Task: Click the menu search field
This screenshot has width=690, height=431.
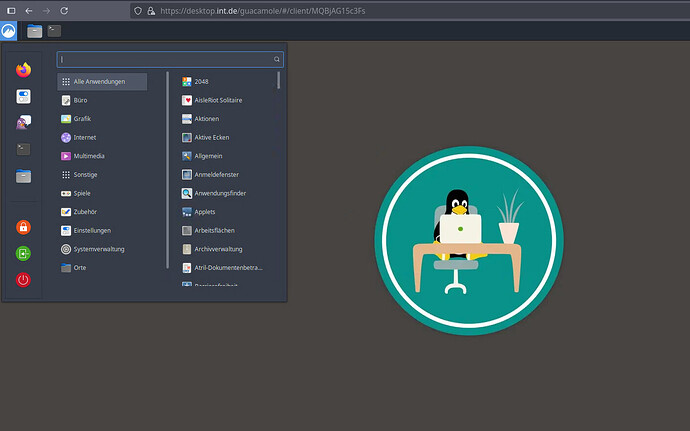Action: tap(170, 59)
